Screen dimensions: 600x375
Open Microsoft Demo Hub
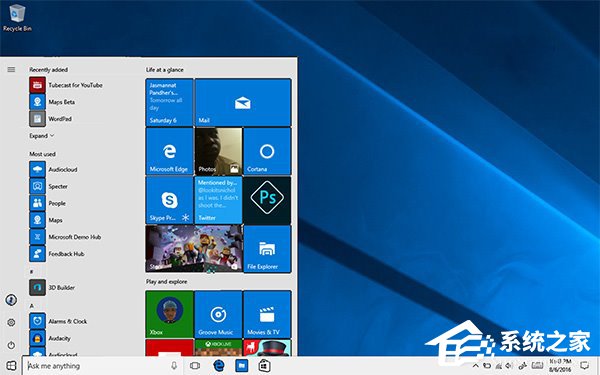tap(66, 237)
